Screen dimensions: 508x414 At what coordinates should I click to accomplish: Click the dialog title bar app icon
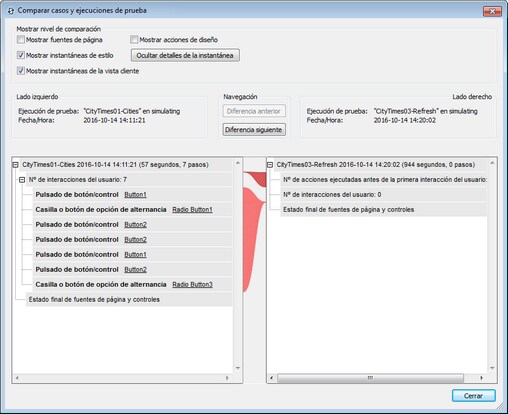point(11,11)
